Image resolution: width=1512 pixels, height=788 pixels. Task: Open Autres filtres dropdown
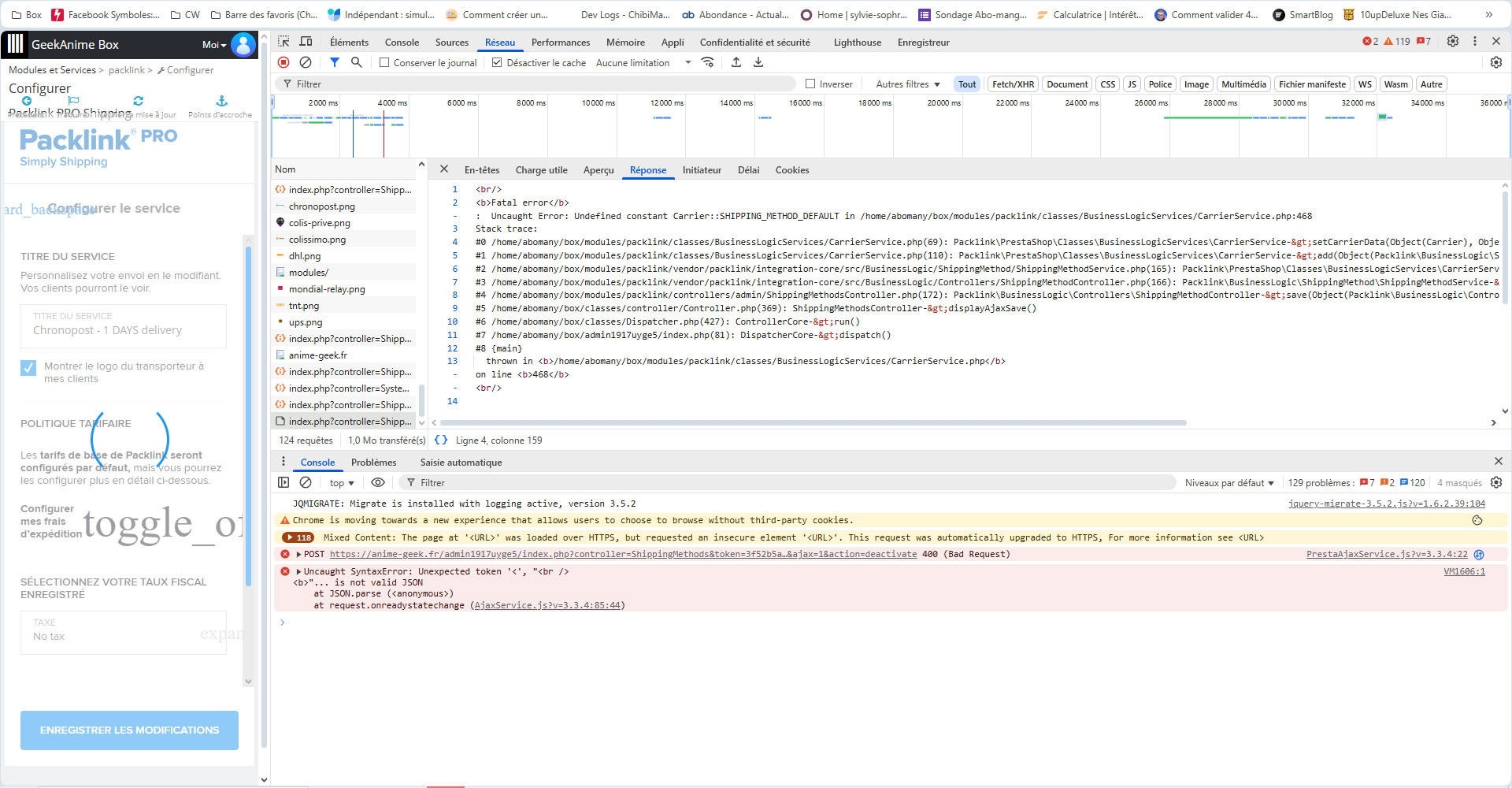pos(908,84)
